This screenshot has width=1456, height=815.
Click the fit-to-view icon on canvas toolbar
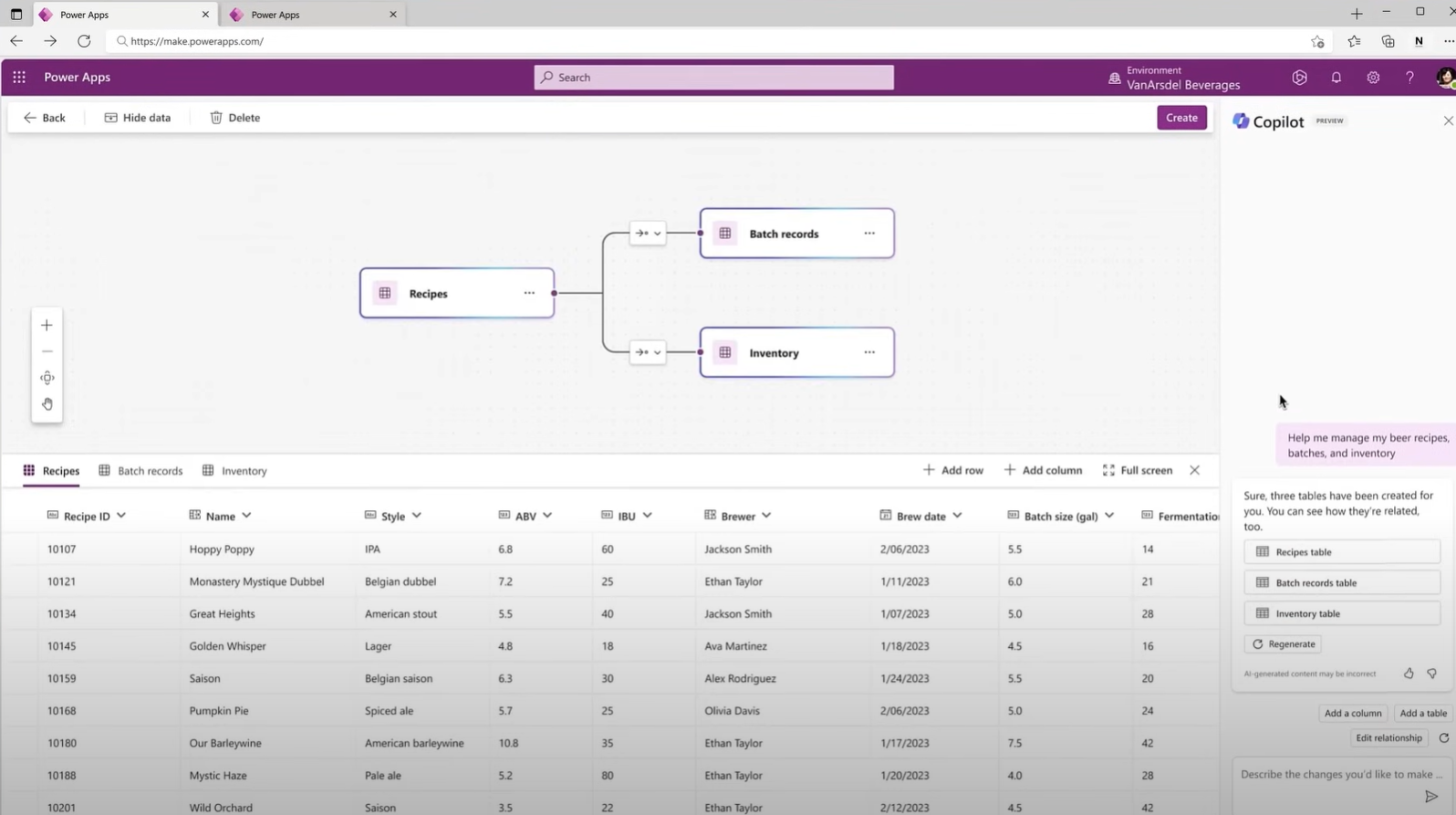pyautogui.click(x=47, y=378)
